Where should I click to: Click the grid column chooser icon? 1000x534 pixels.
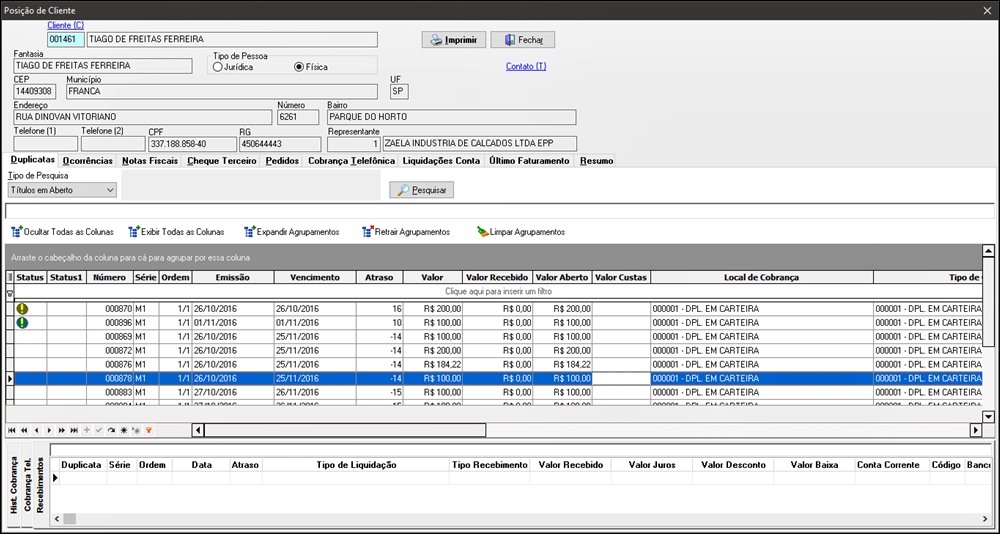(x=10, y=278)
